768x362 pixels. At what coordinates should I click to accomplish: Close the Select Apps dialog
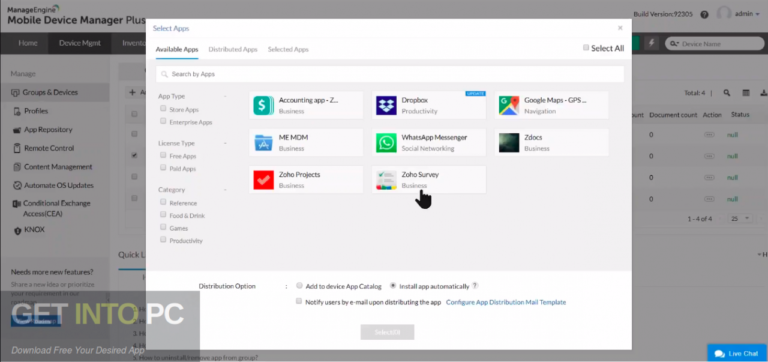[x=620, y=28]
